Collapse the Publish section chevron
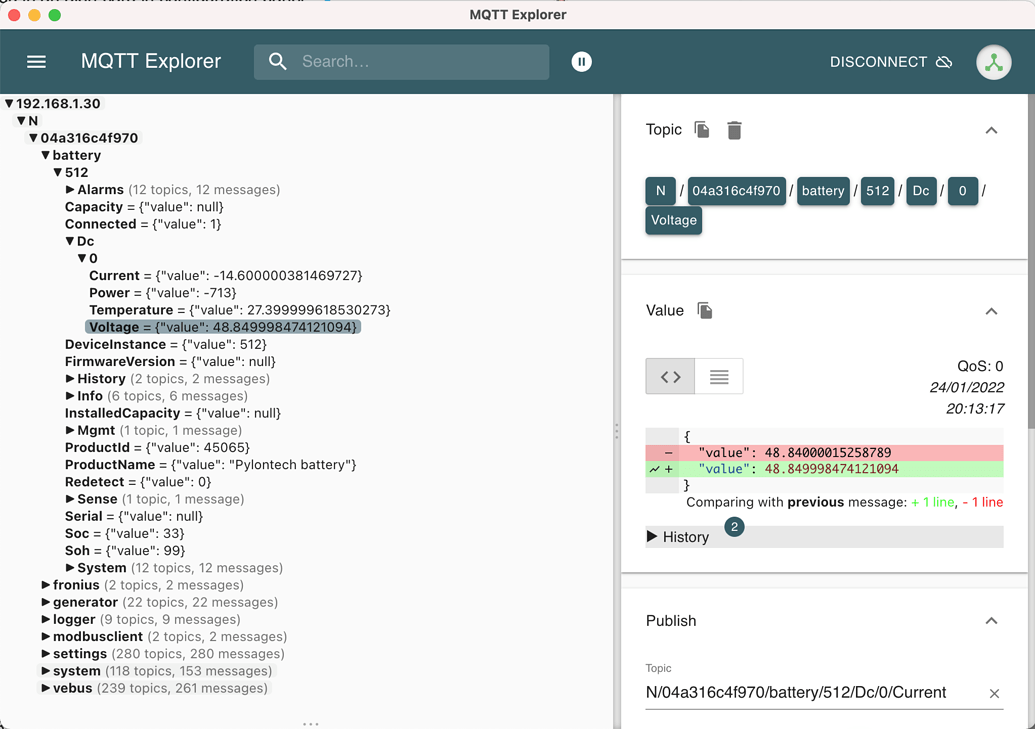 pos(991,620)
